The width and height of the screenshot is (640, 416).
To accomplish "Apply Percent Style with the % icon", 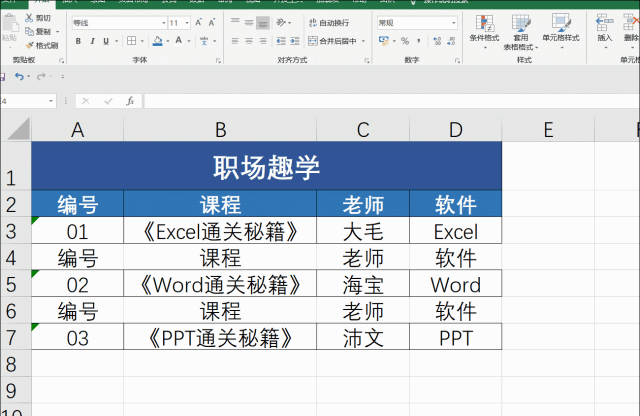I will pos(405,41).
